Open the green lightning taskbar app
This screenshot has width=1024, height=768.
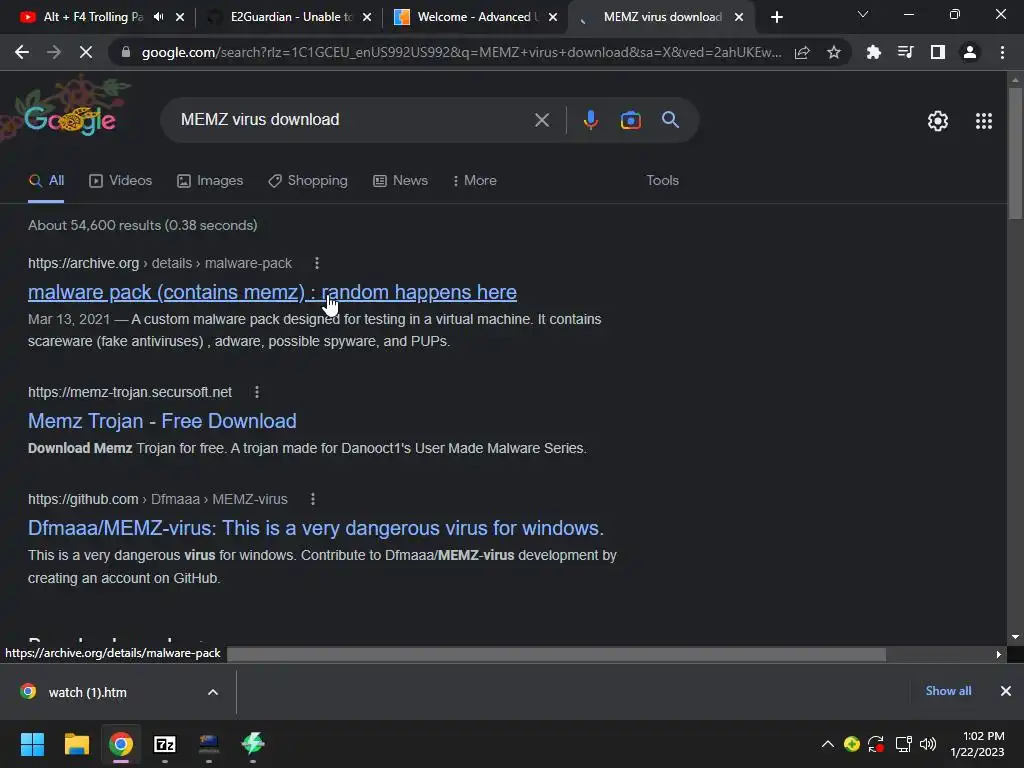tap(253, 744)
